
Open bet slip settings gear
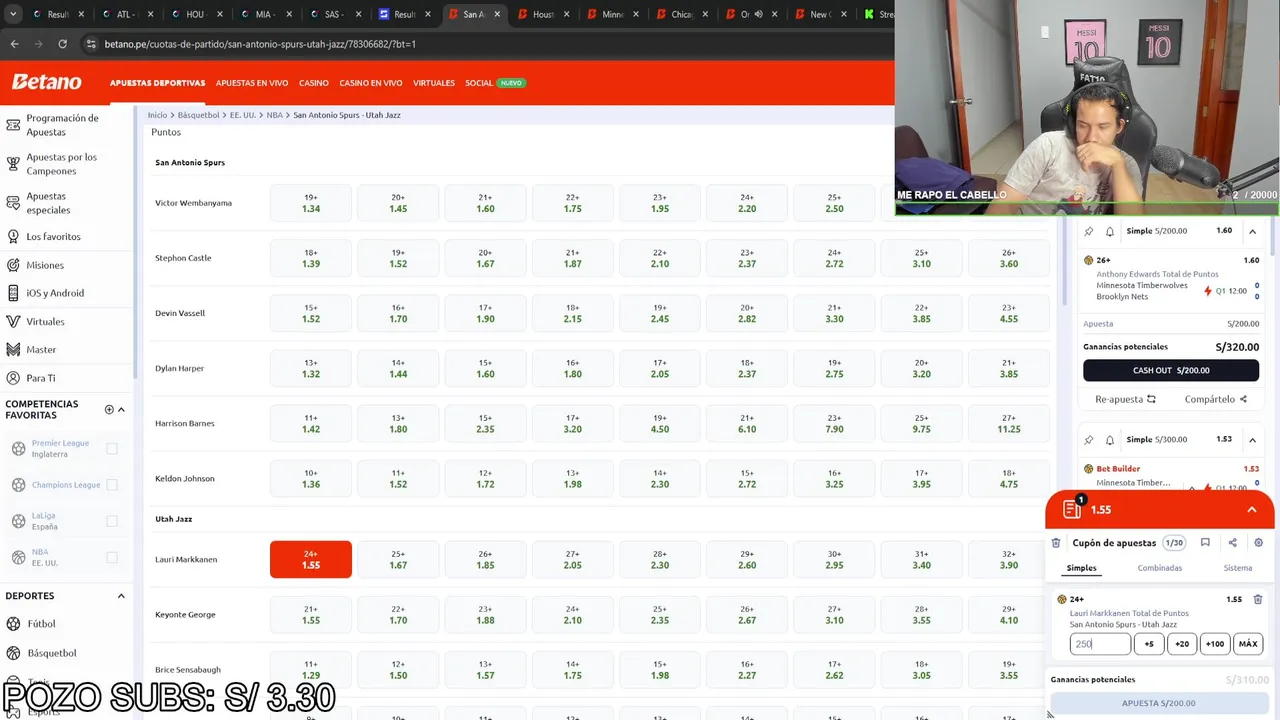point(1258,543)
